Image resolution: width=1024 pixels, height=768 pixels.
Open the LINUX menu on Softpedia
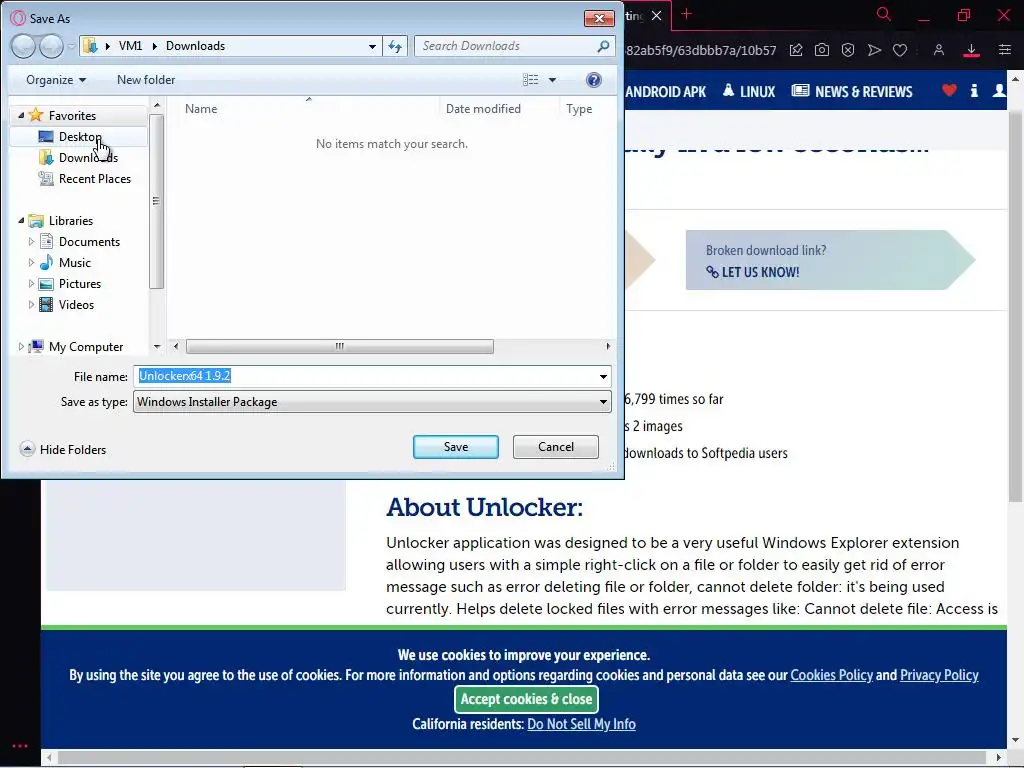click(749, 91)
